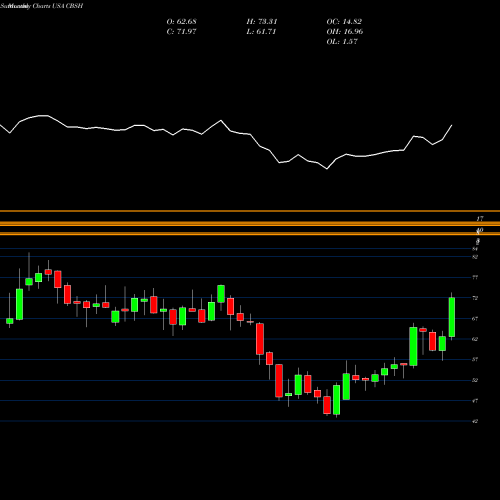Click the '62' price axis label
This screenshot has width=500, height=500.
475,339
